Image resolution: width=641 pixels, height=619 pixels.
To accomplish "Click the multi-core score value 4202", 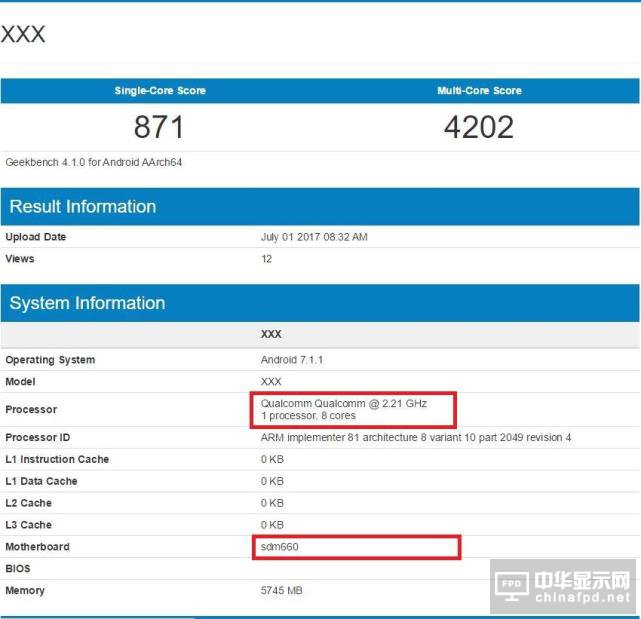I will tap(479, 127).
